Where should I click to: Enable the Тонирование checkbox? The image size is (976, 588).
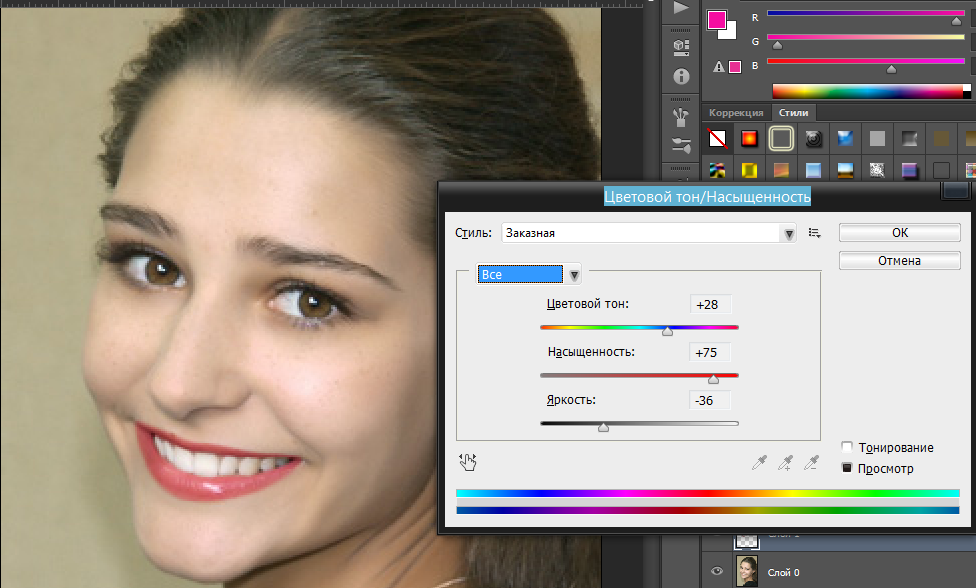click(847, 448)
